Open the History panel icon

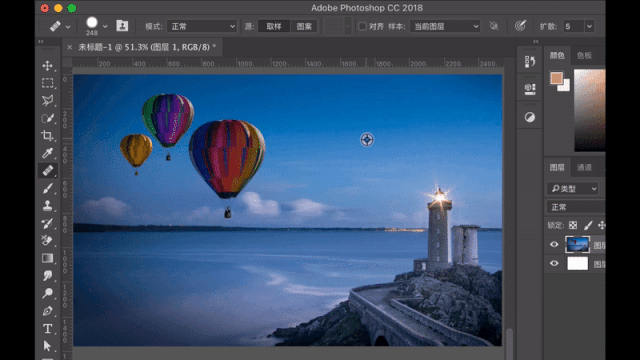coord(530,62)
